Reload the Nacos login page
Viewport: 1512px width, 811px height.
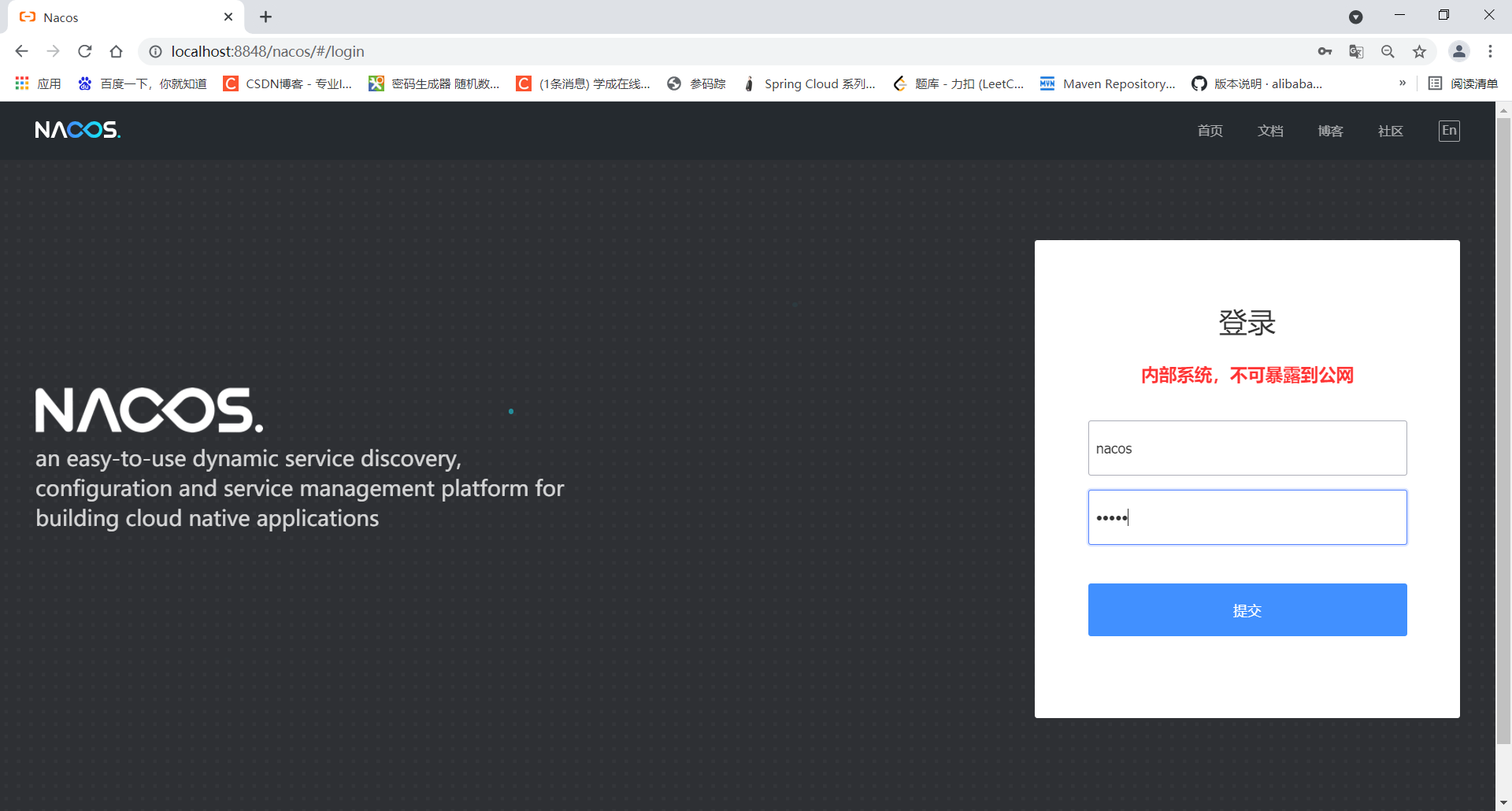tap(85, 51)
